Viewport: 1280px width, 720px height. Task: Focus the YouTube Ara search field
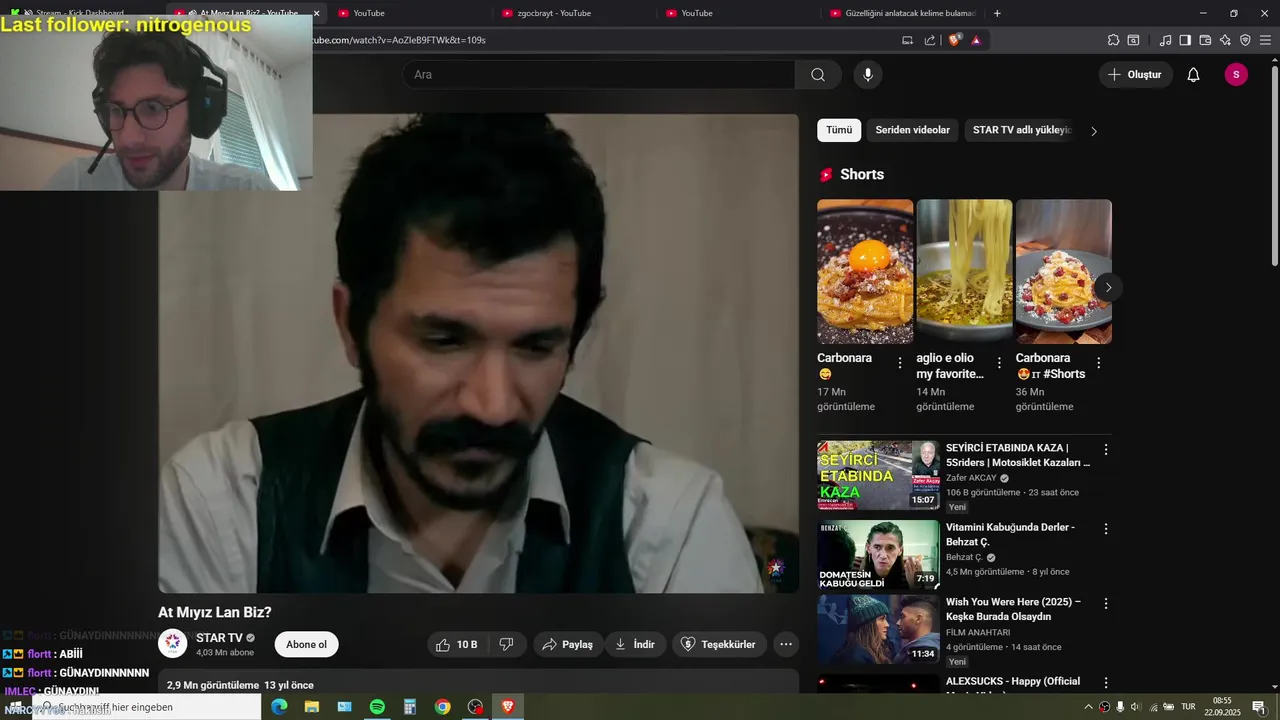(x=600, y=75)
